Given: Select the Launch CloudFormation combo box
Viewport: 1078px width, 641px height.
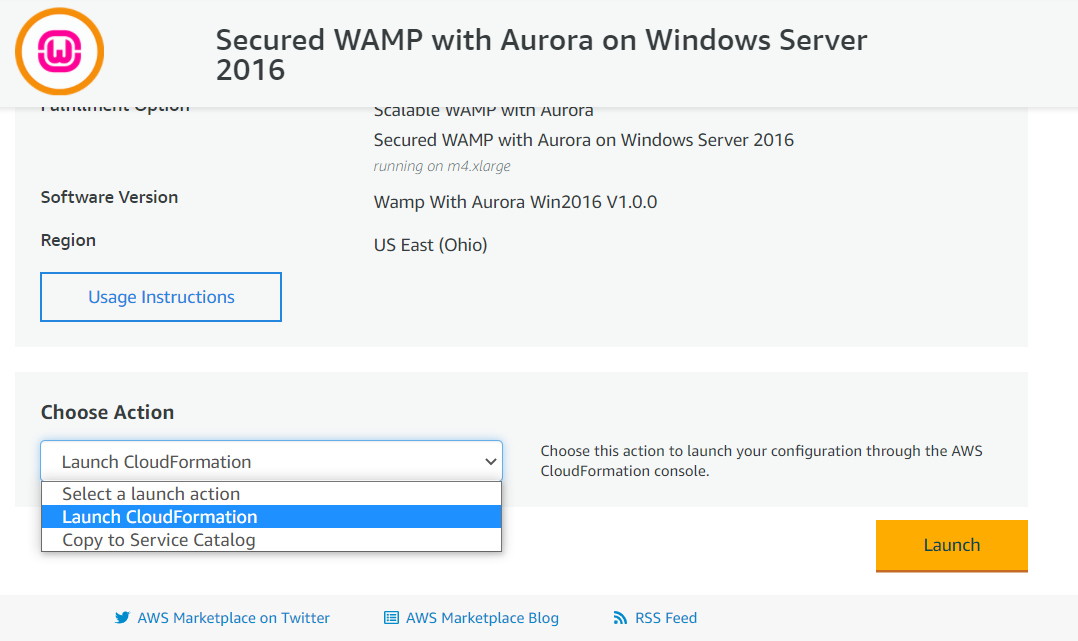Looking at the screenshot, I should 272,461.
